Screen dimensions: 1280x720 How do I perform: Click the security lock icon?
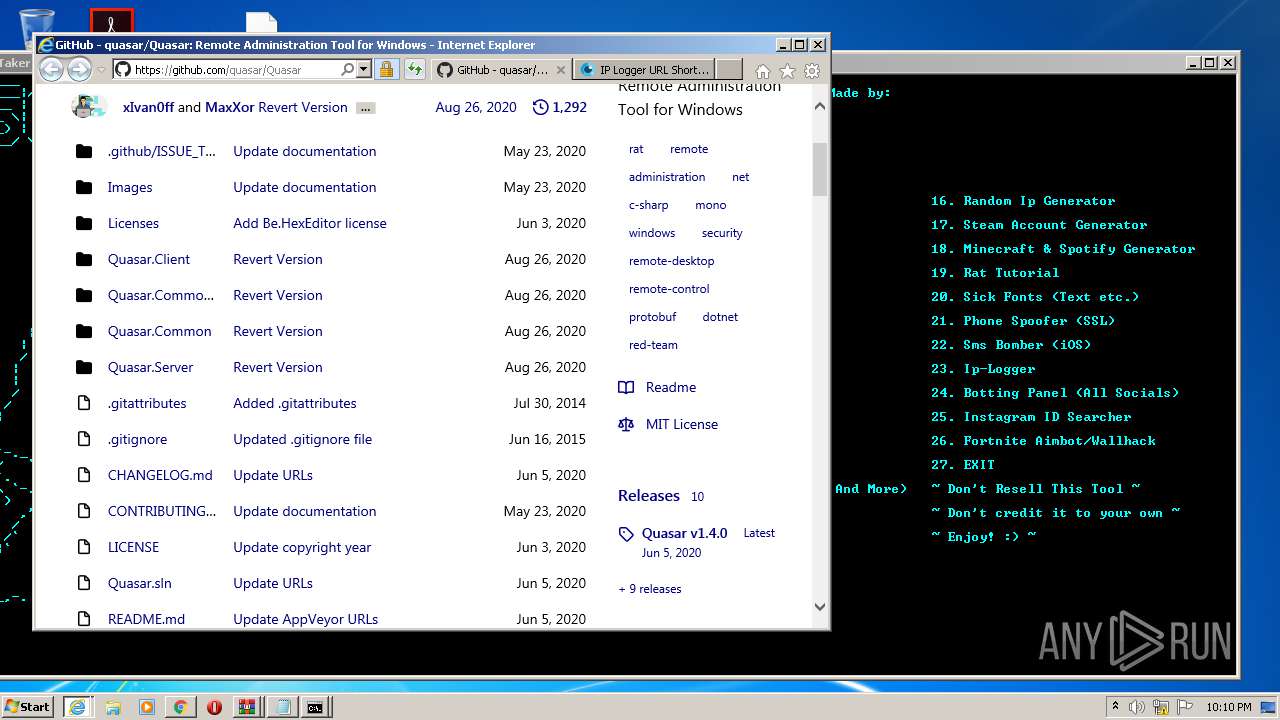386,70
